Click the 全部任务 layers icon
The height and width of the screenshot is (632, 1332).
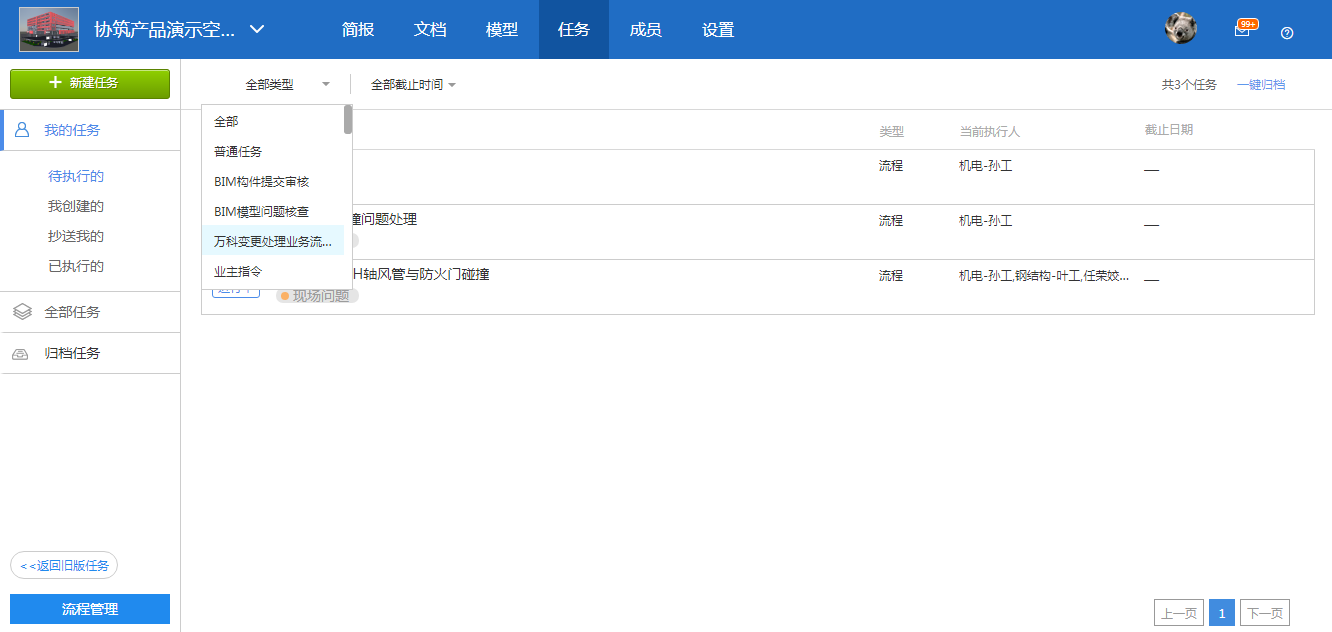click(x=22, y=312)
